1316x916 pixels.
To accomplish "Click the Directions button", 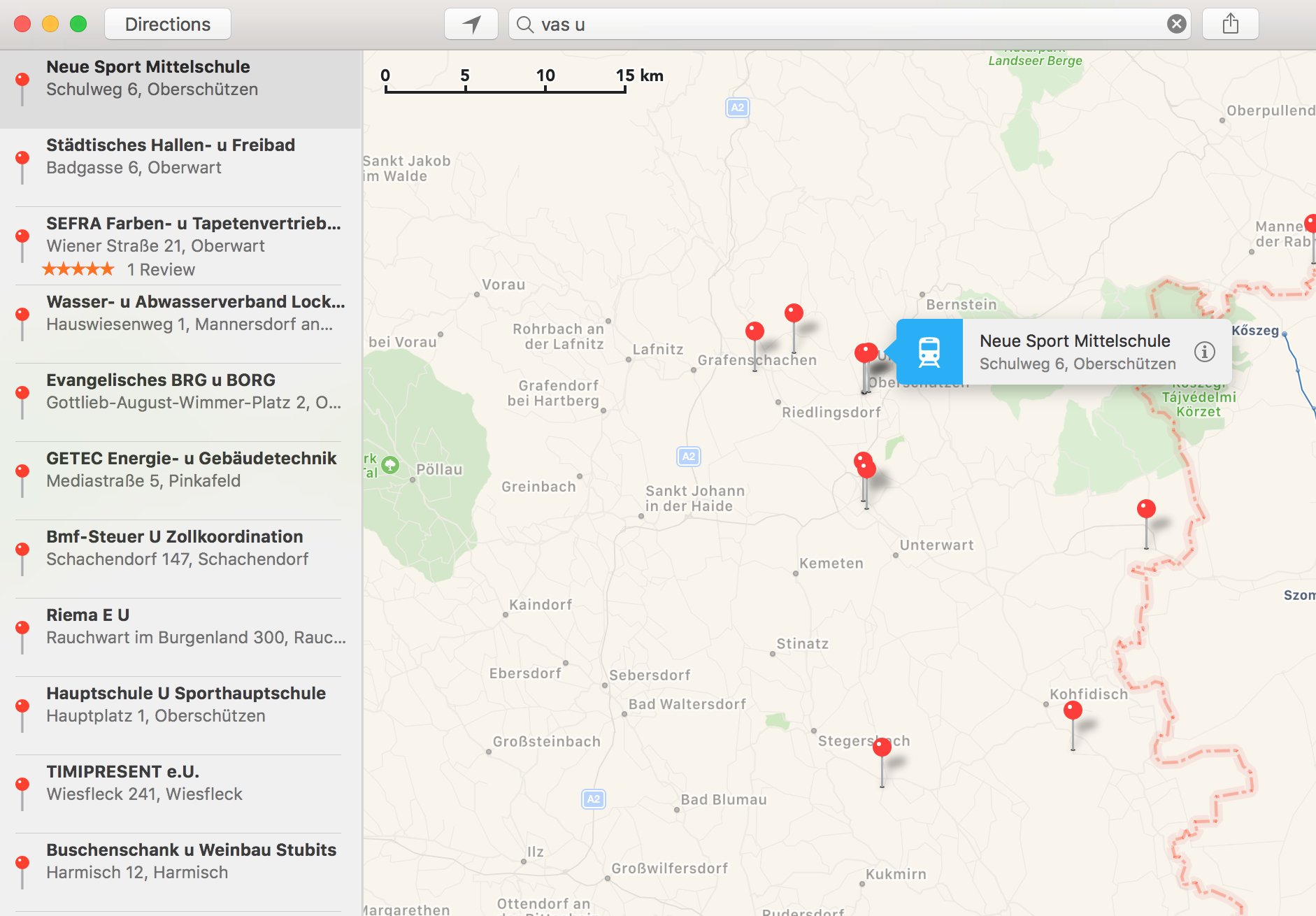I will coord(168,24).
